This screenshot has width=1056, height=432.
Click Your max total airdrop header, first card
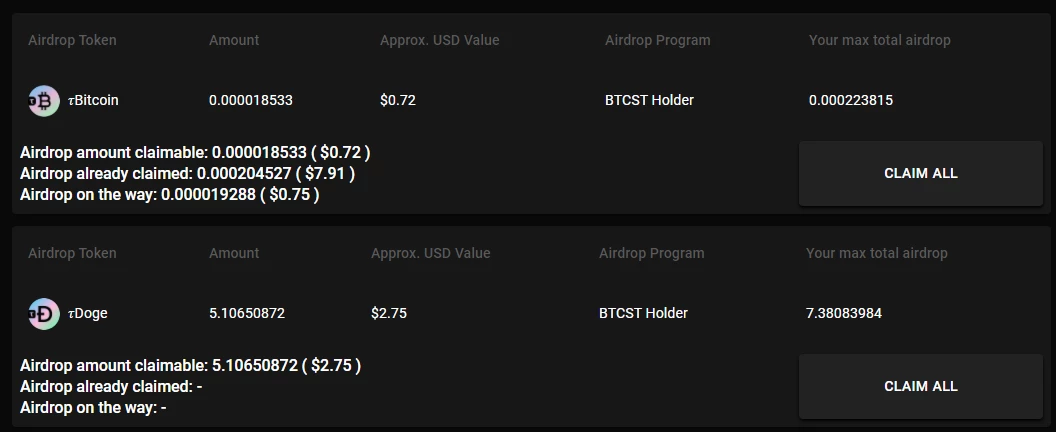(880, 40)
